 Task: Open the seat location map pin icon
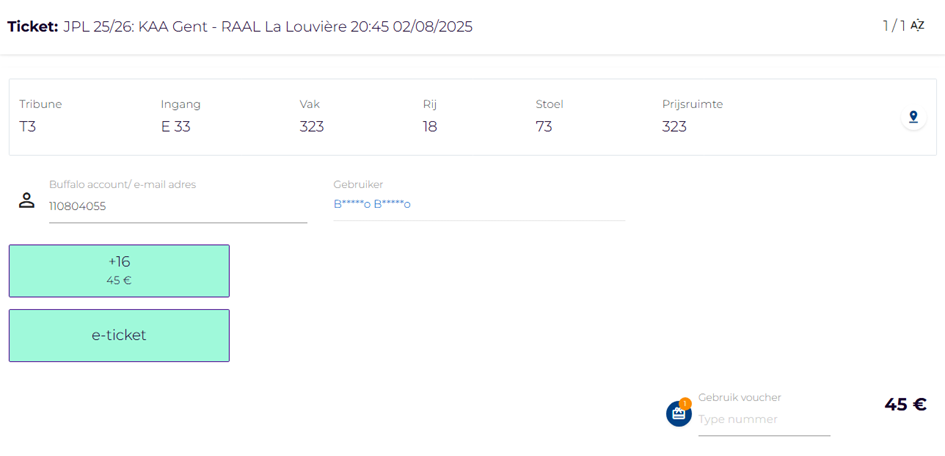913,117
